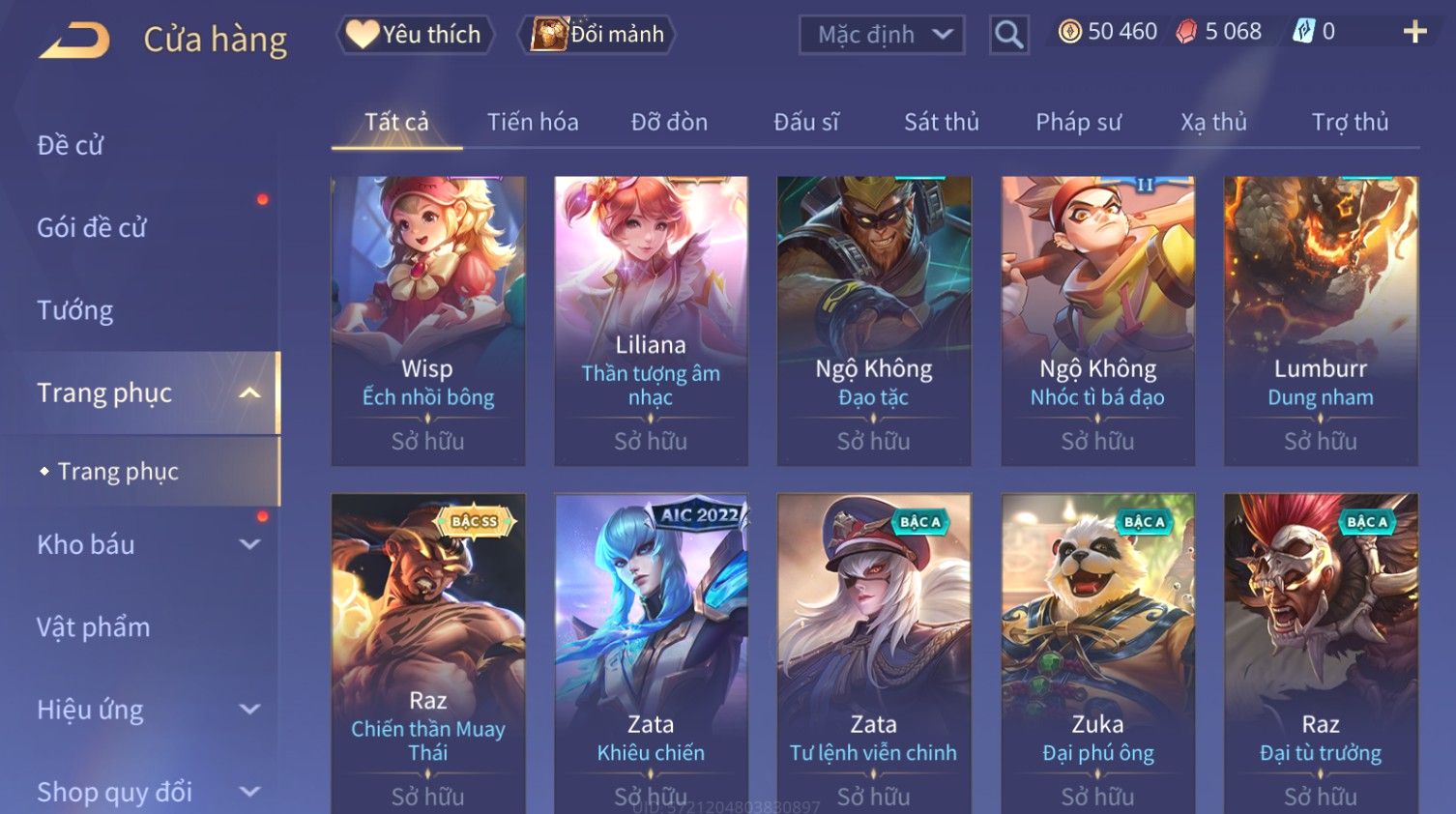Image resolution: width=1456 pixels, height=814 pixels.
Task: Open Yêu thích heart favorites
Action: point(415,35)
